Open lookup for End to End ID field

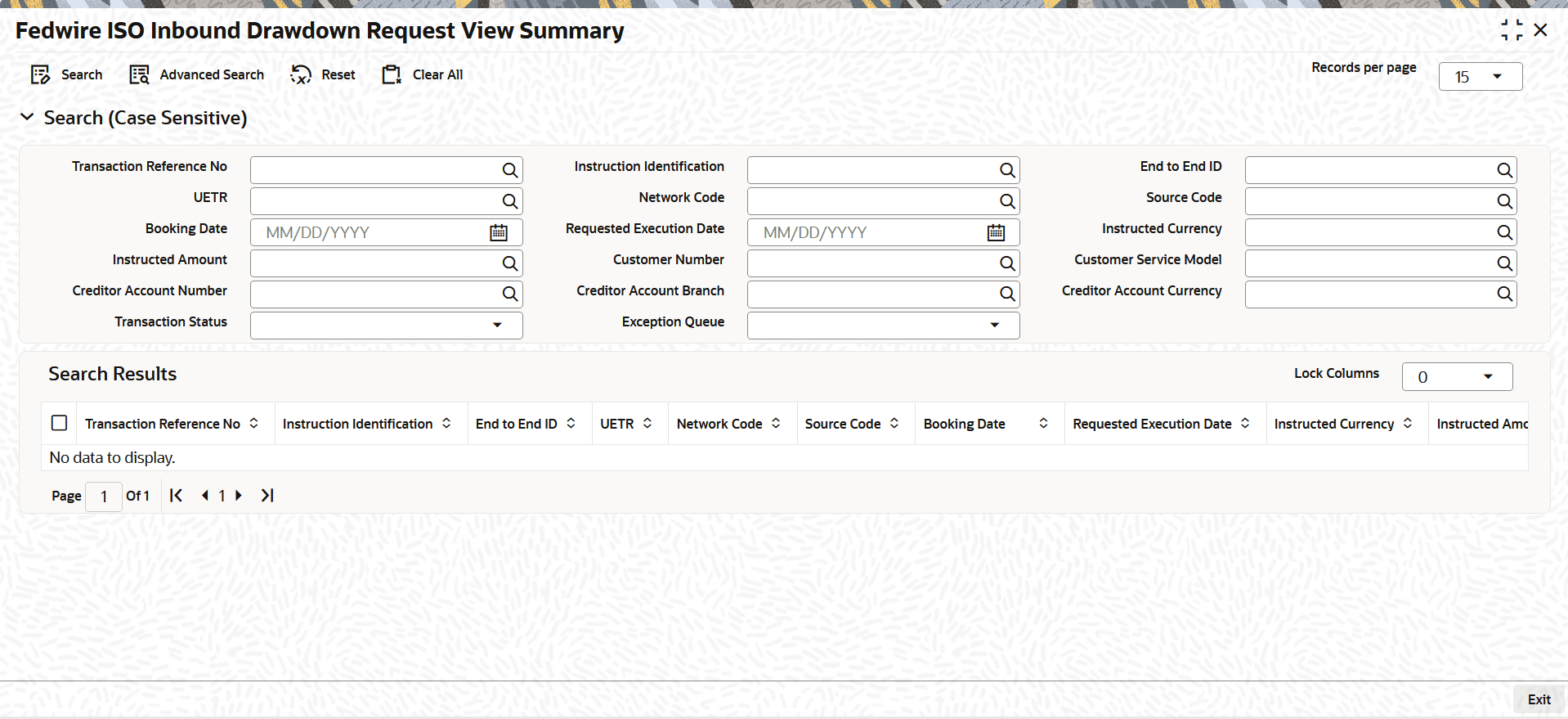click(1504, 170)
